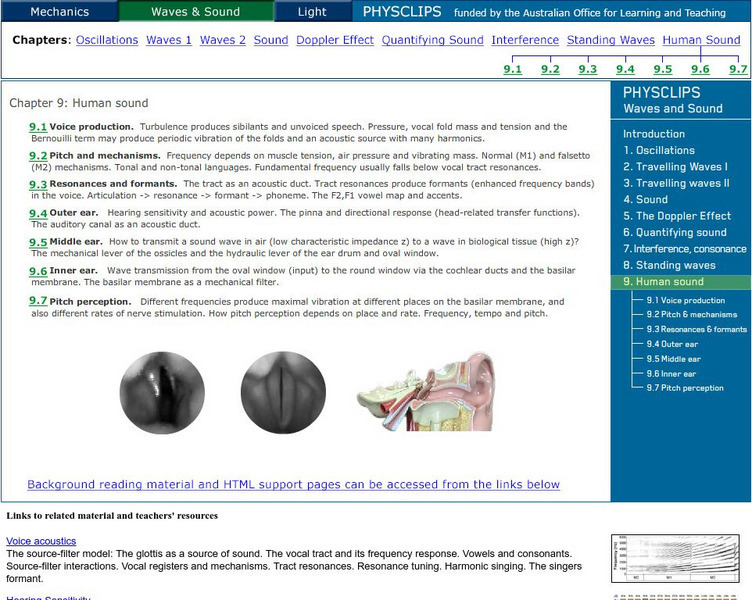Image resolution: width=752 pixels, height=600 pixels.
Task: Select 4. Sound in sidebar
Action: 645,200
